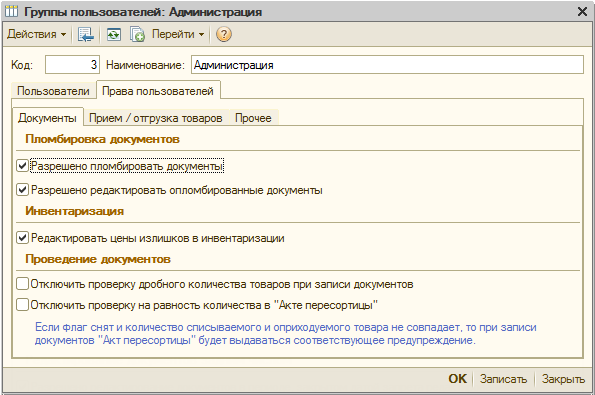Screen dimensions: 595x395
Task: Click the Код number field
Action: tap(72, 65)
